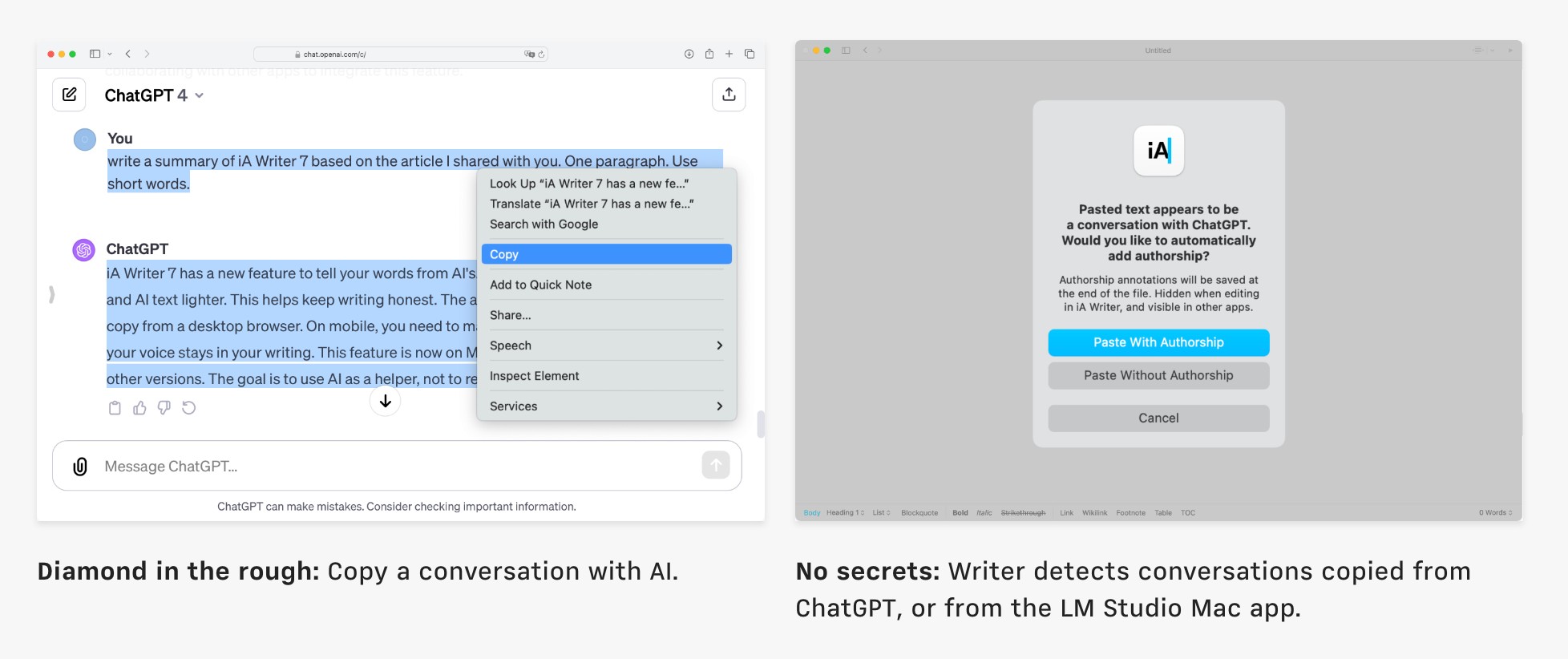1568x659 pixels.
Task: Open the iA Writer format menu icon
Action: click(1478, 51)
